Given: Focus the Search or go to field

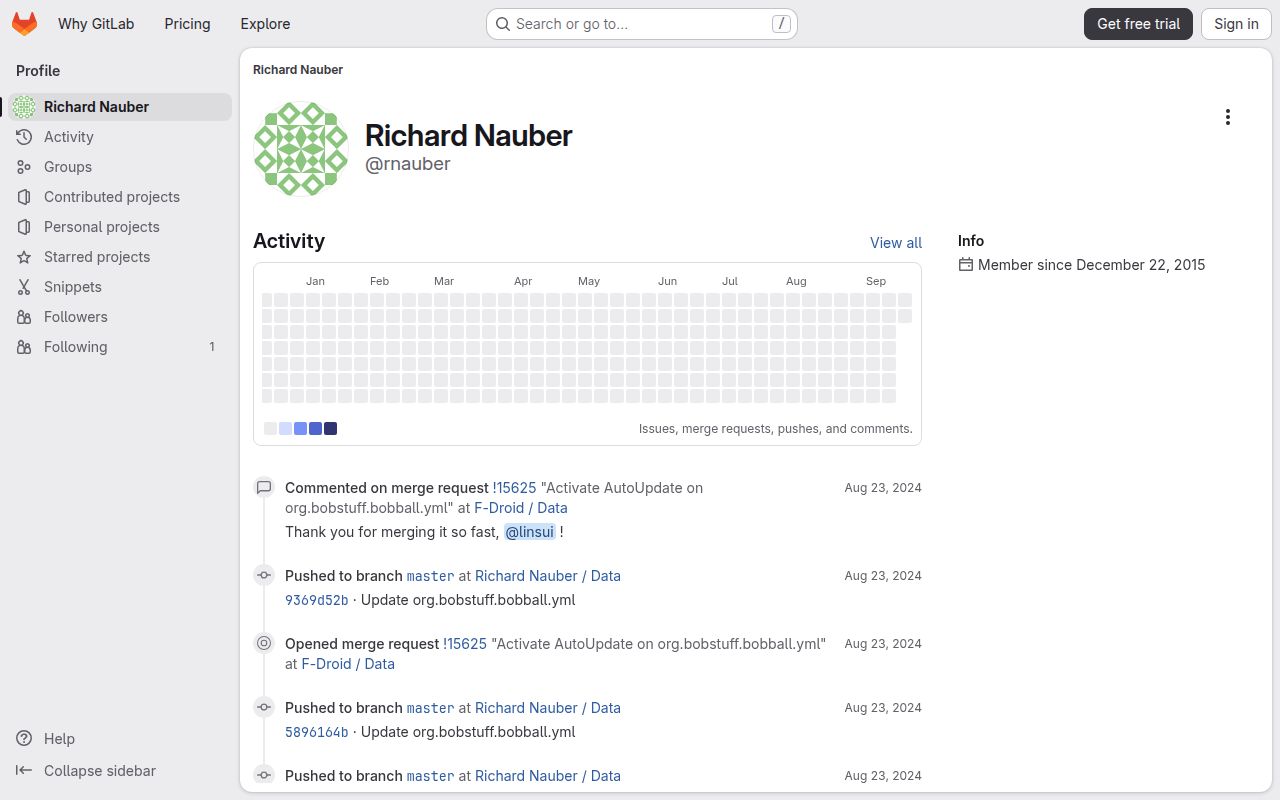Looking at the screenshot, I should [x=641, y=24].
